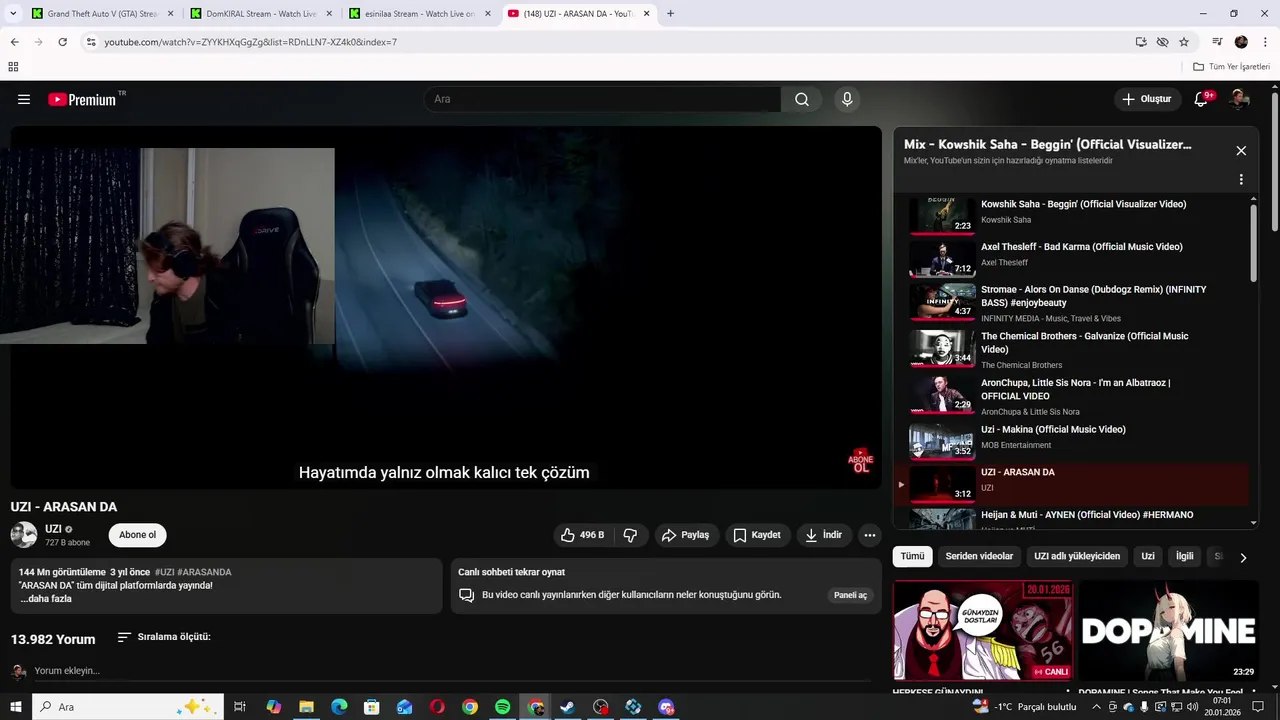Open UZI channel avatar
This screenshot has width=1280, height=720.
(x=24, y=535)
